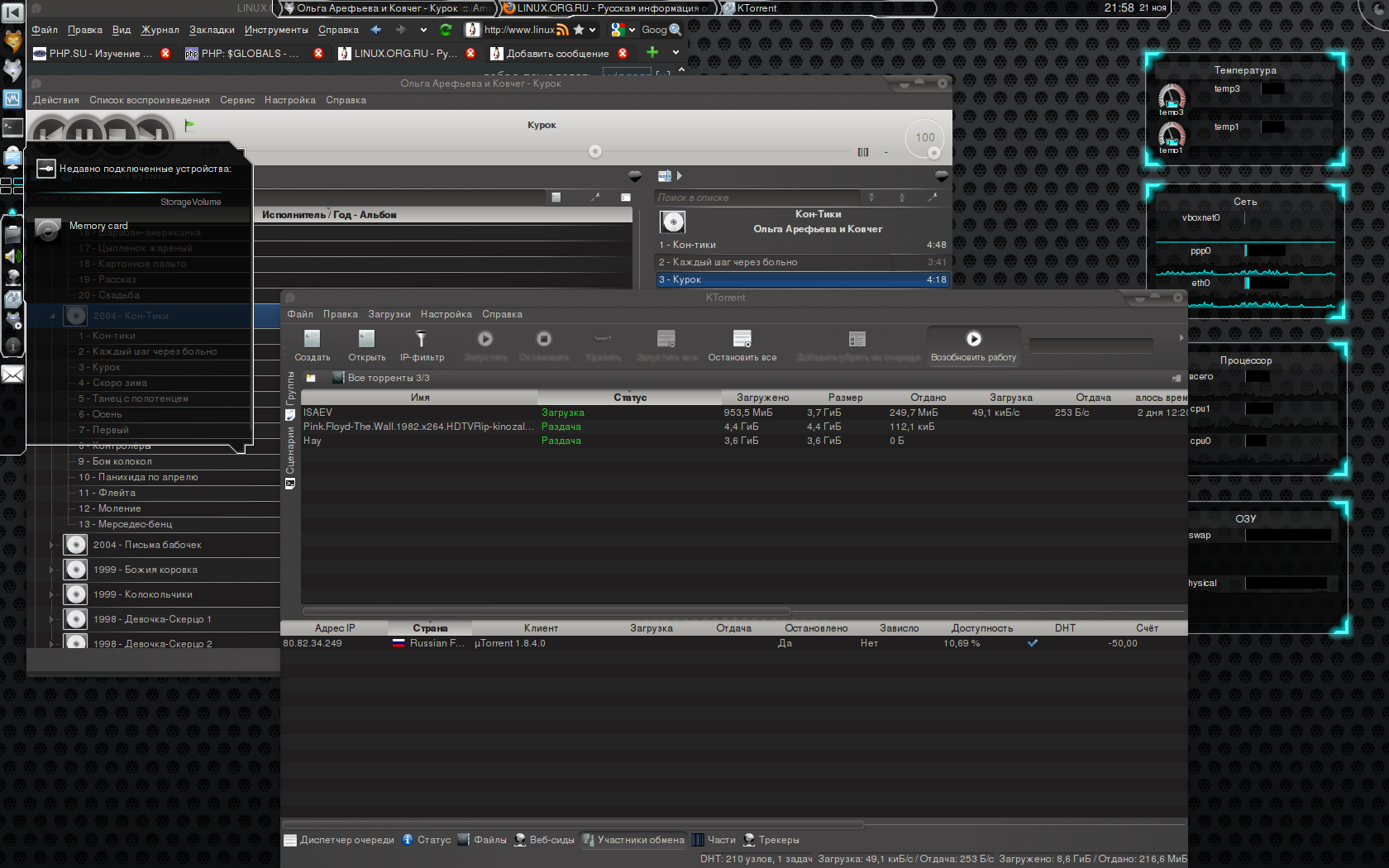
Task: Expand the 2004 - Письма бабочек album
Action: tap(51, 545)
